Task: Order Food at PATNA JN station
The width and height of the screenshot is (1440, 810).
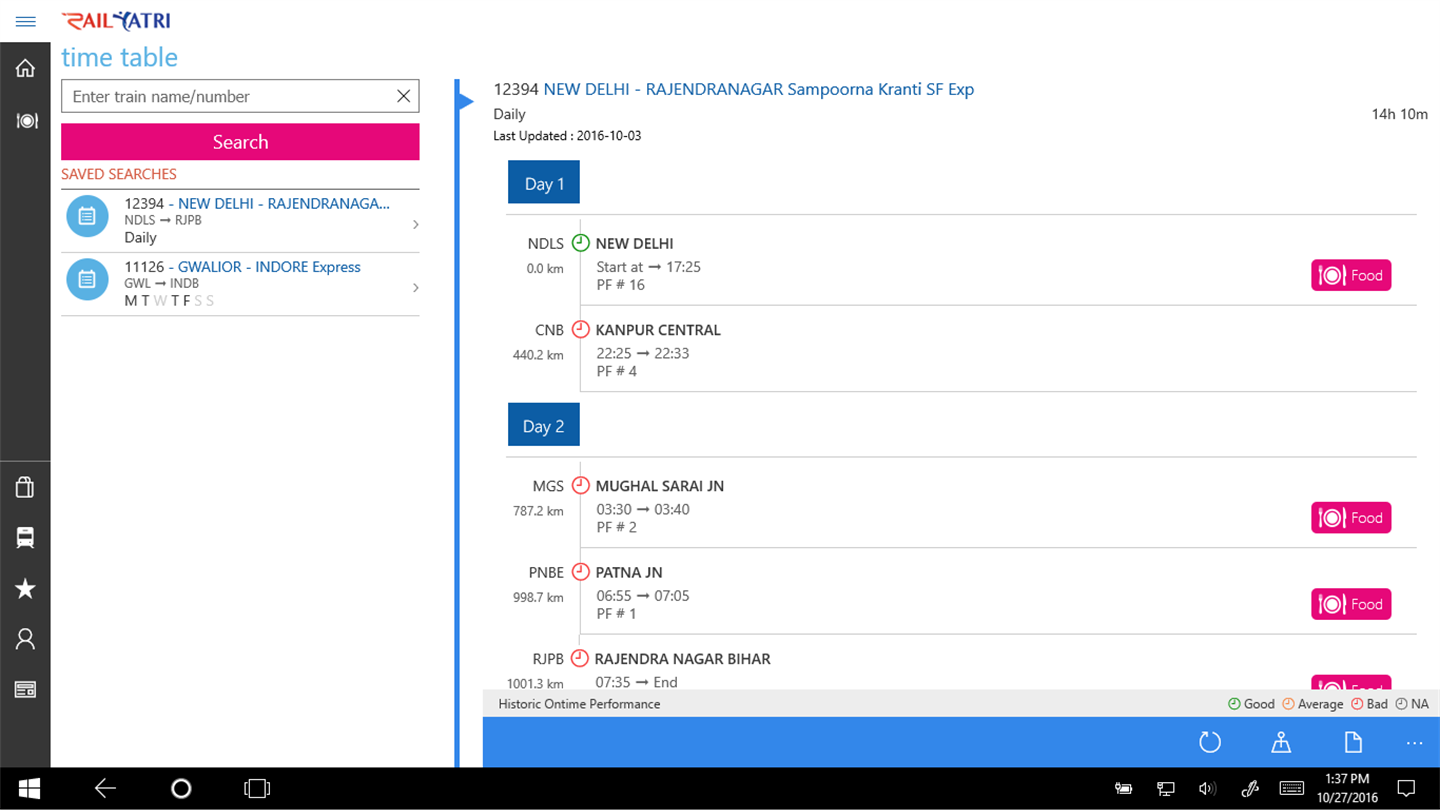Action: [x=1351, y=604]
